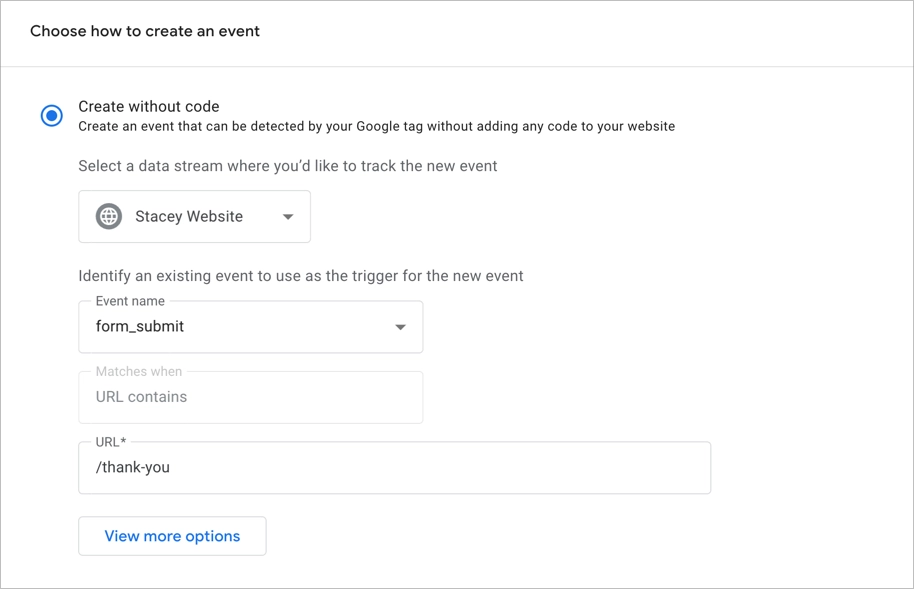This screenshot has width=914, height=589.
Task: Click the 'Select a data stream' instruction text
Action: pyautogui.click(x=288, y=165)
